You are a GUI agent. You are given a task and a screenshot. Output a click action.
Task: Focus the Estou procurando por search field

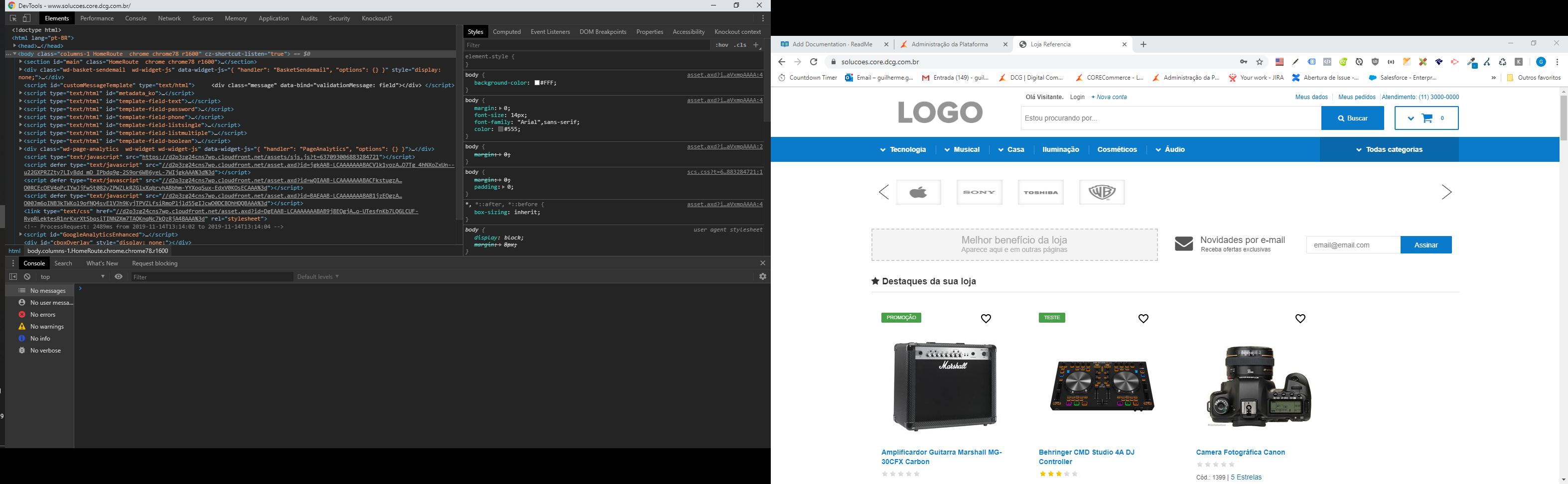[1170, 119]
